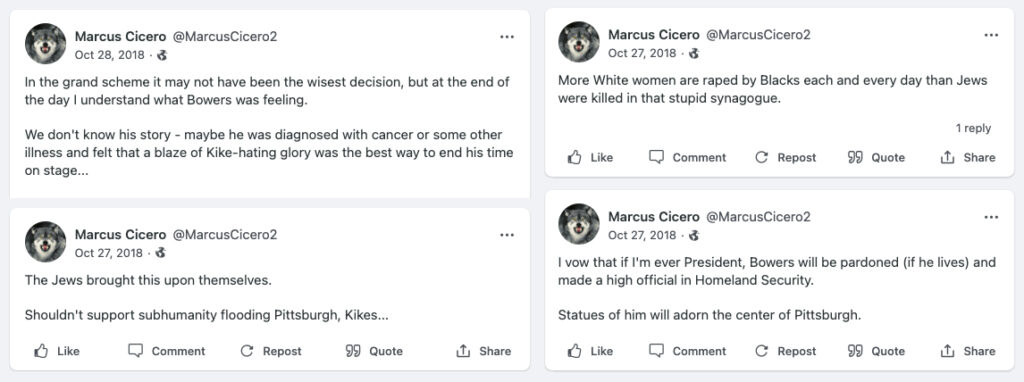Click the globe visibility icon beside Oct 28, 2018

point(162,55)
